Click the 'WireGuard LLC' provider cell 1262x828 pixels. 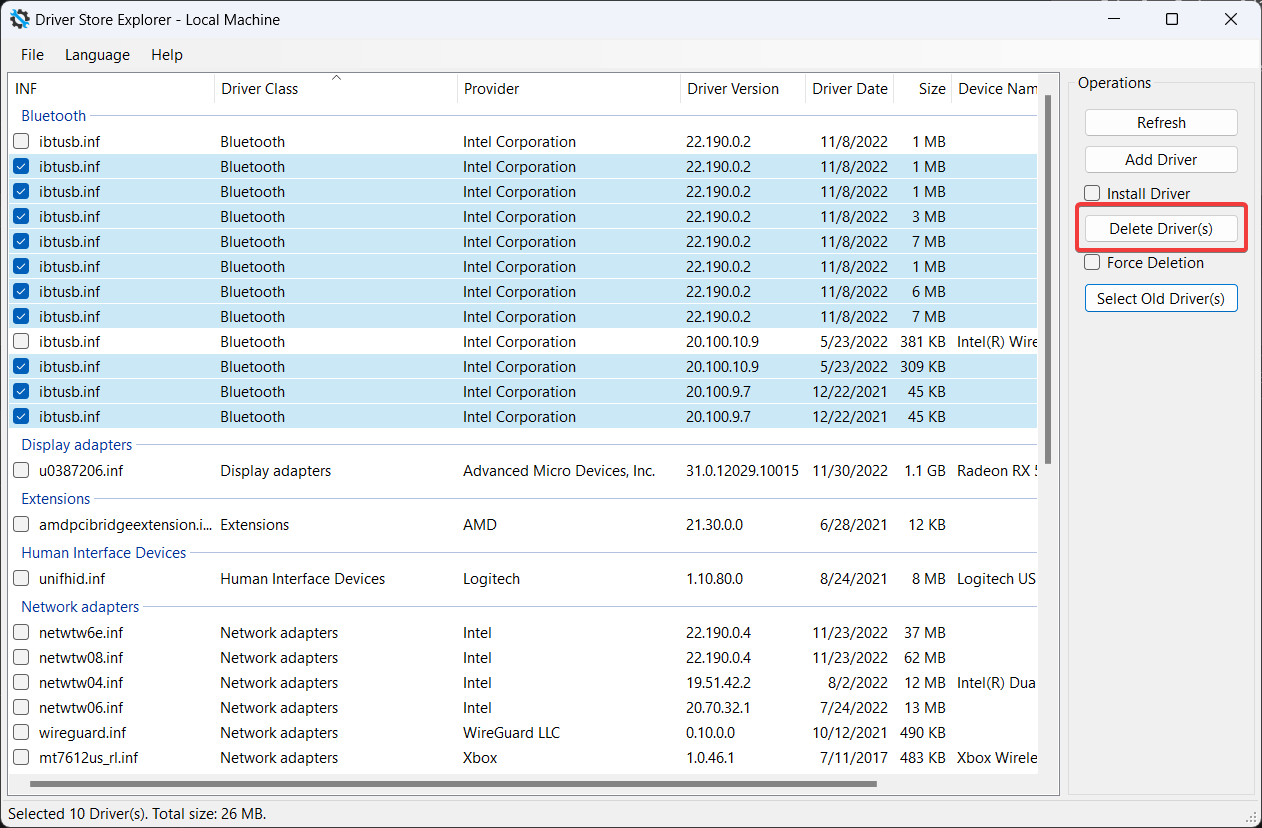[x=511, y=733]
